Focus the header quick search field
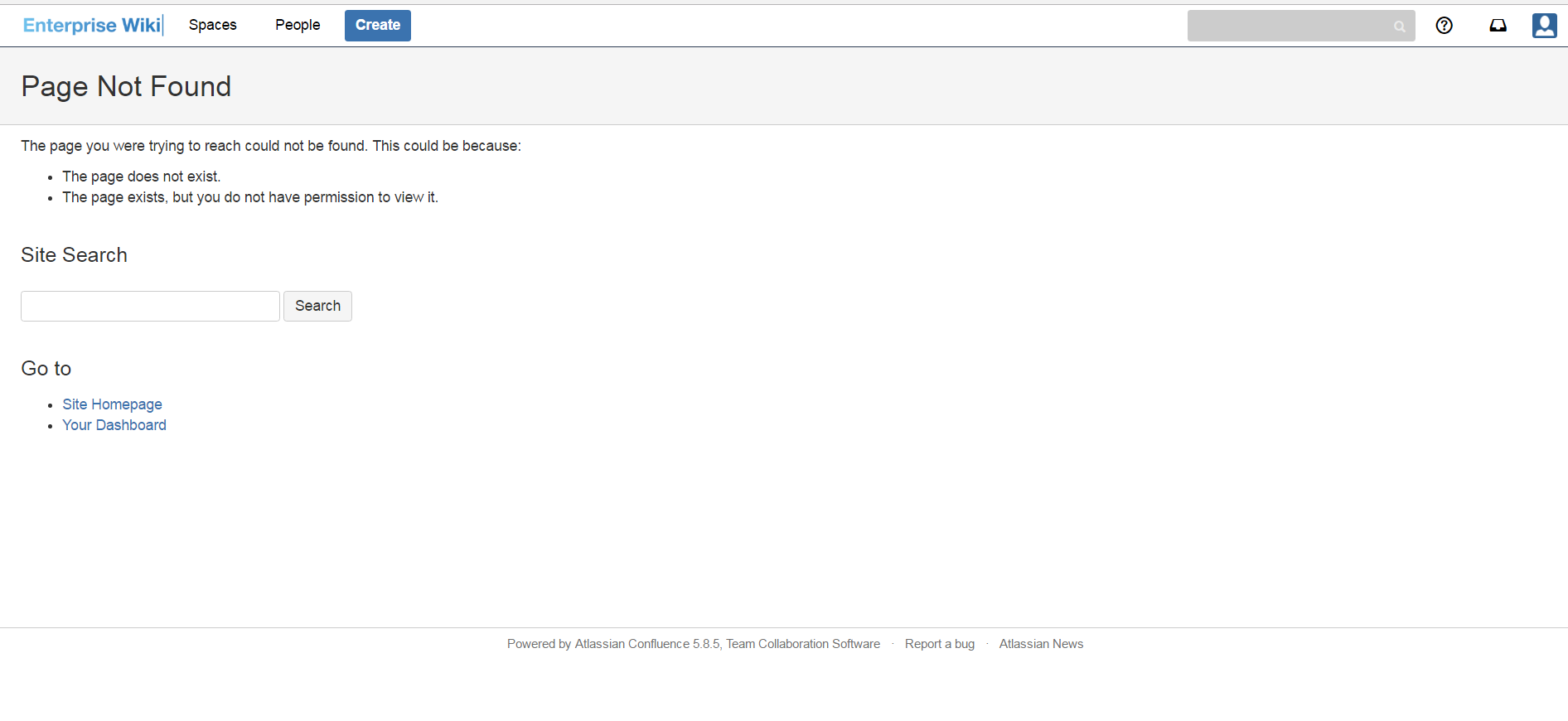This screenshot has width=1568, height=721. click(x=1300, y=26)
